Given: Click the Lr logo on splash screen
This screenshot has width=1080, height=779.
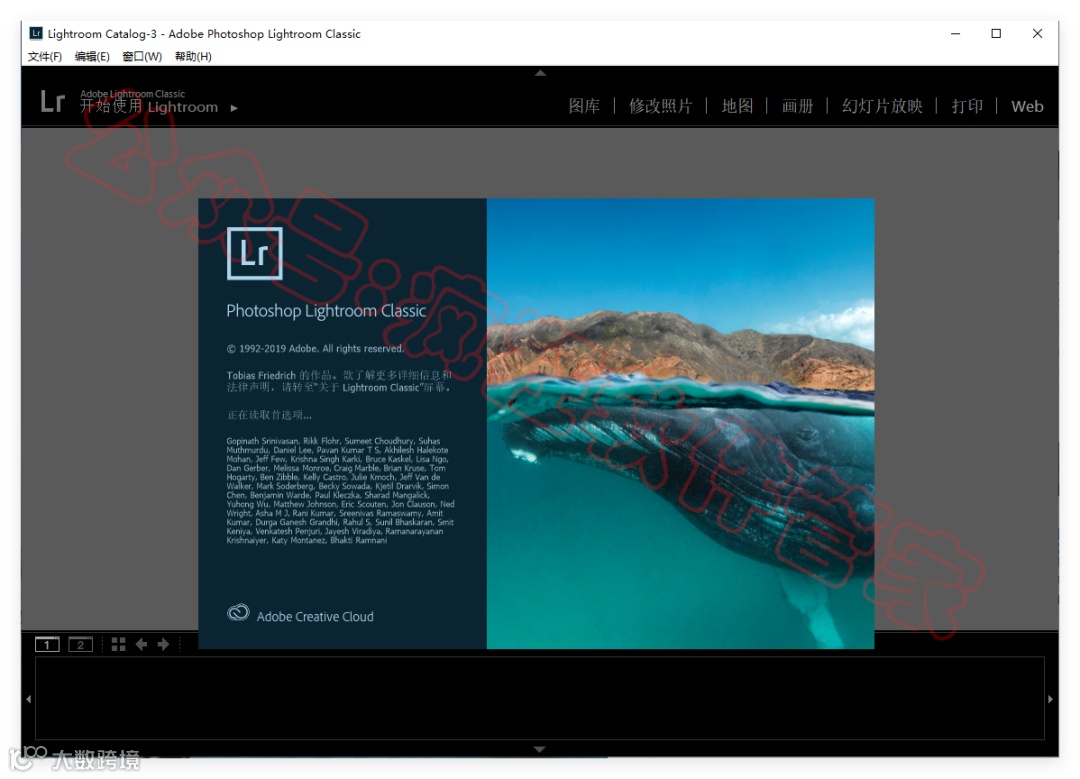Looking at the screenshot, I should pyautogui.click(x=255, y=253).
